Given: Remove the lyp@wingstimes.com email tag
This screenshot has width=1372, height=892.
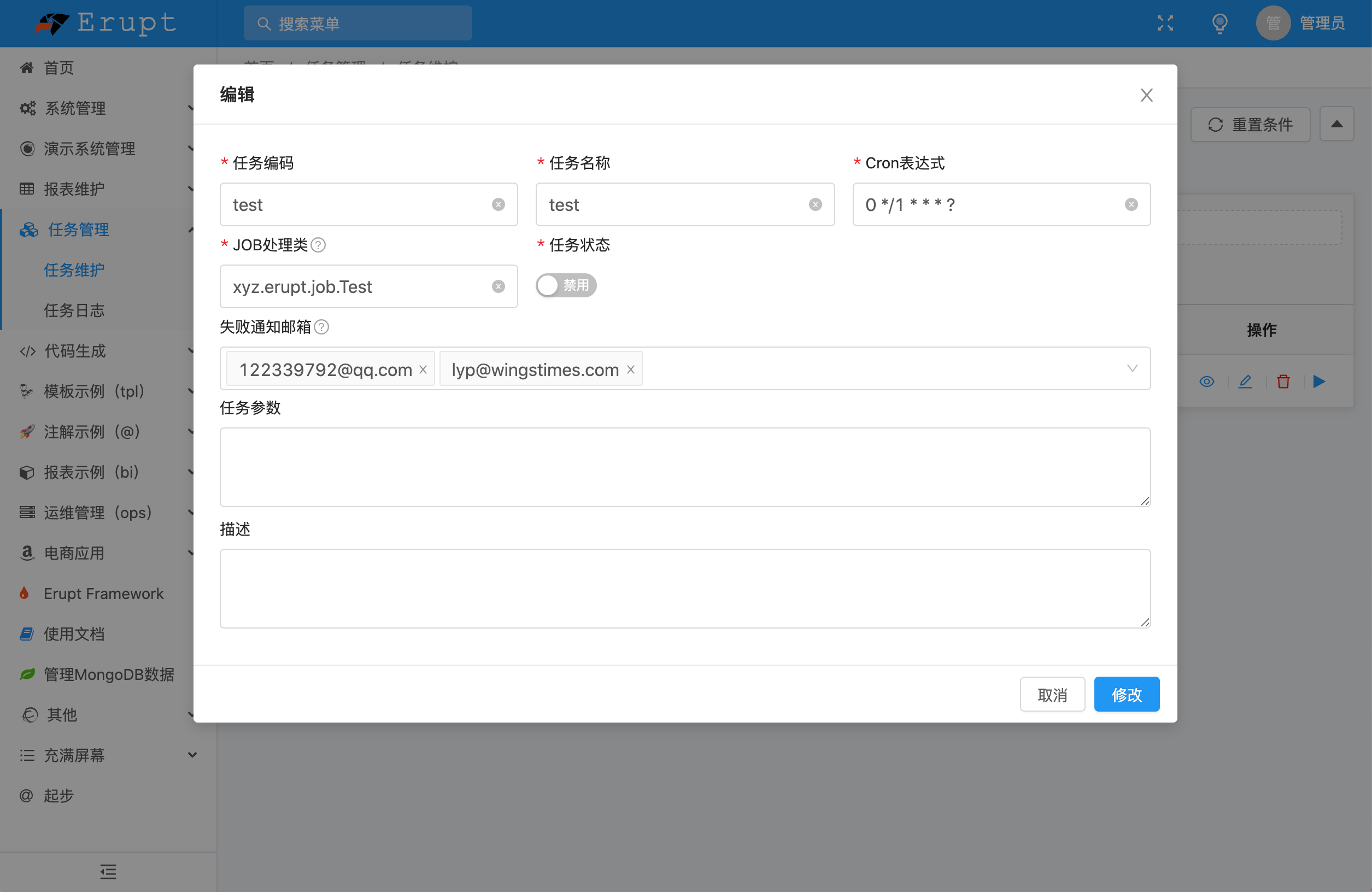Looking at the screenshot, I should click(631, 369).
